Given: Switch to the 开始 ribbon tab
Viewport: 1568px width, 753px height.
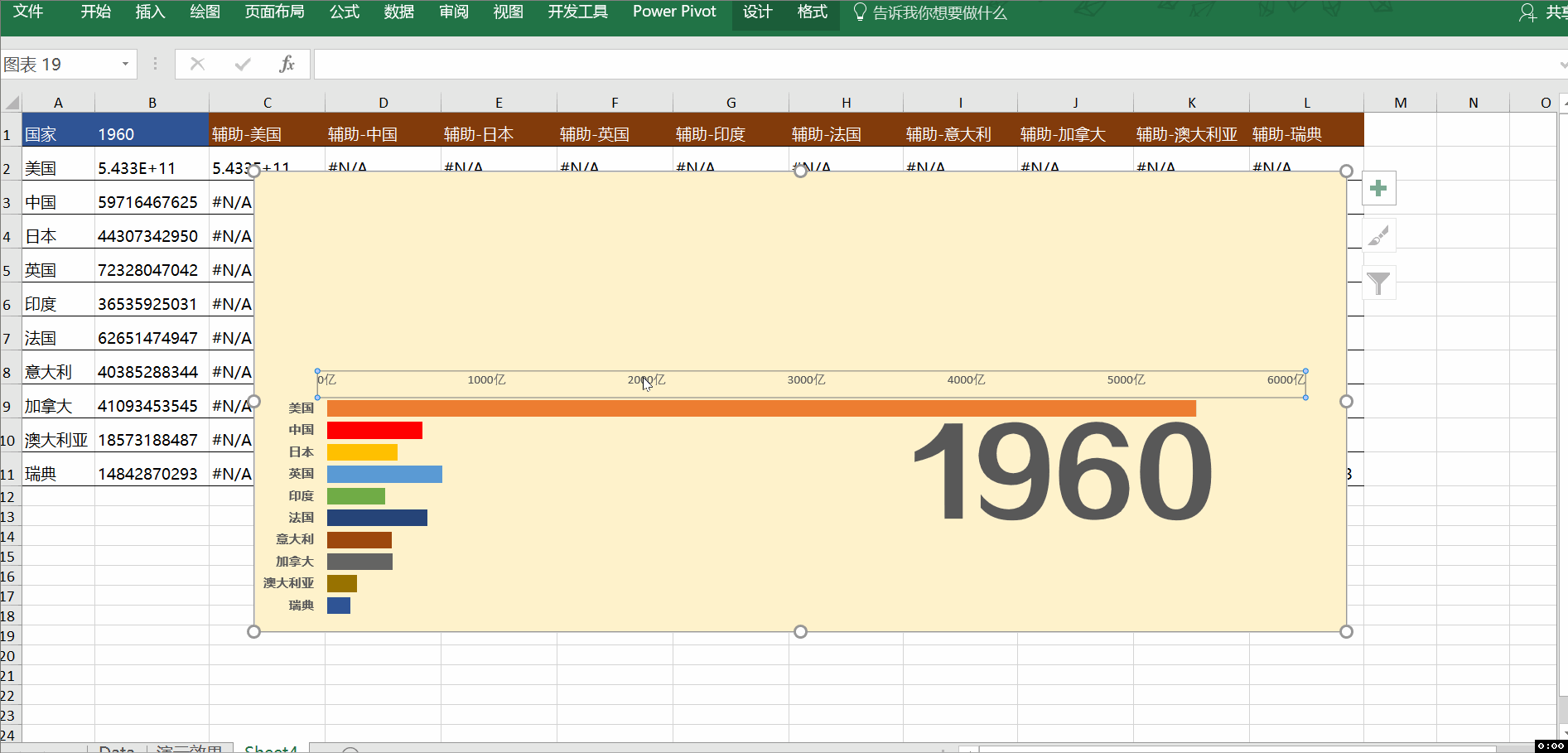Looking at the screenshot, I should point(96,12).
